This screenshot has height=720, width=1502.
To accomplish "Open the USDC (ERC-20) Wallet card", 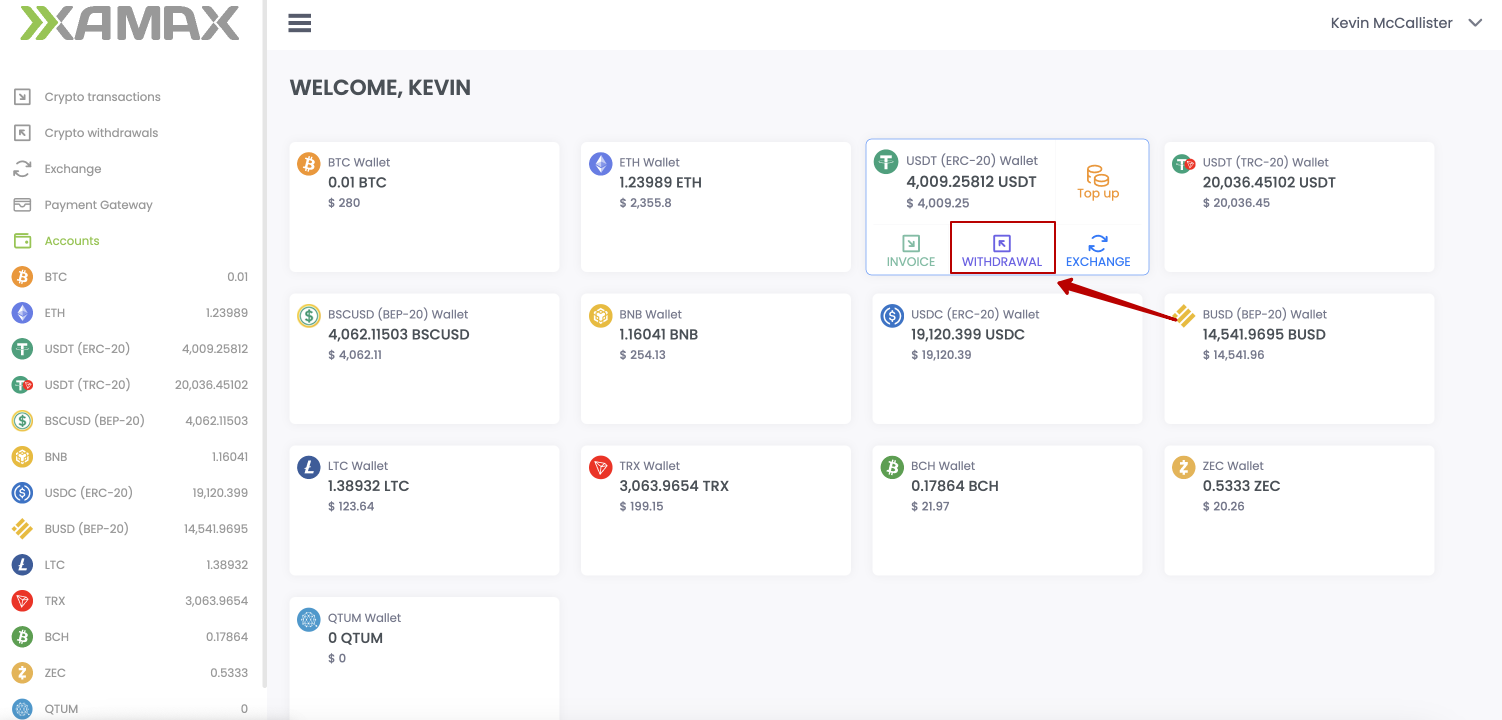I will (1007, 359).
